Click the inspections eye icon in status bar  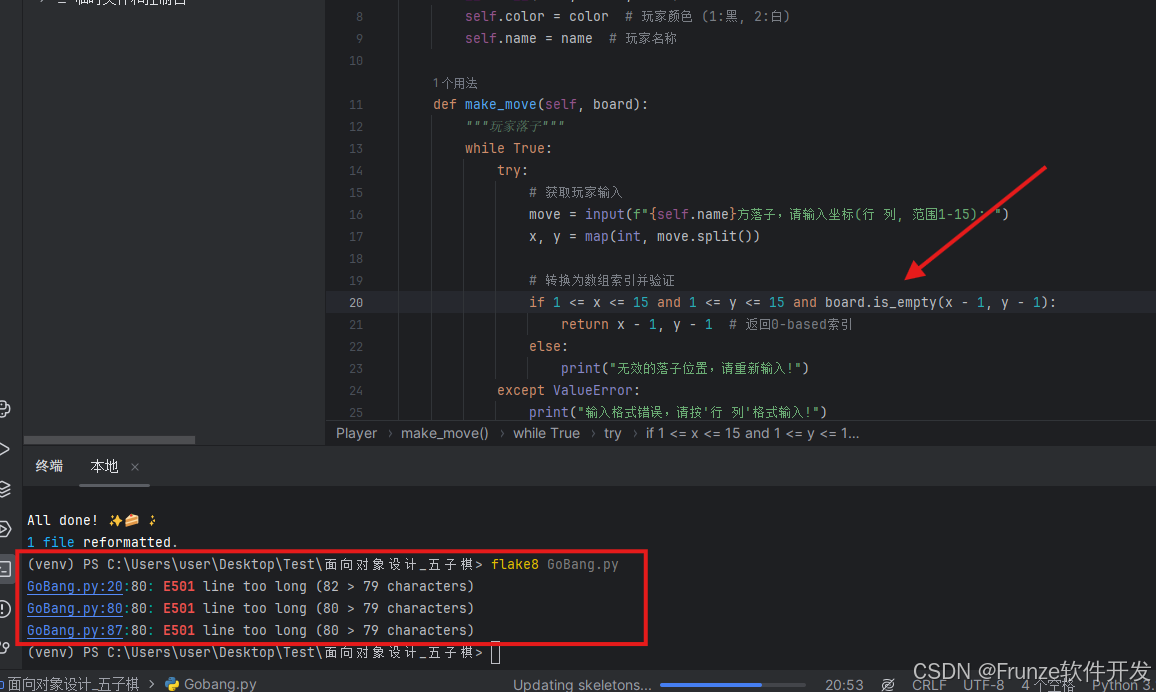pyautogui.click(x=888, y=685)
